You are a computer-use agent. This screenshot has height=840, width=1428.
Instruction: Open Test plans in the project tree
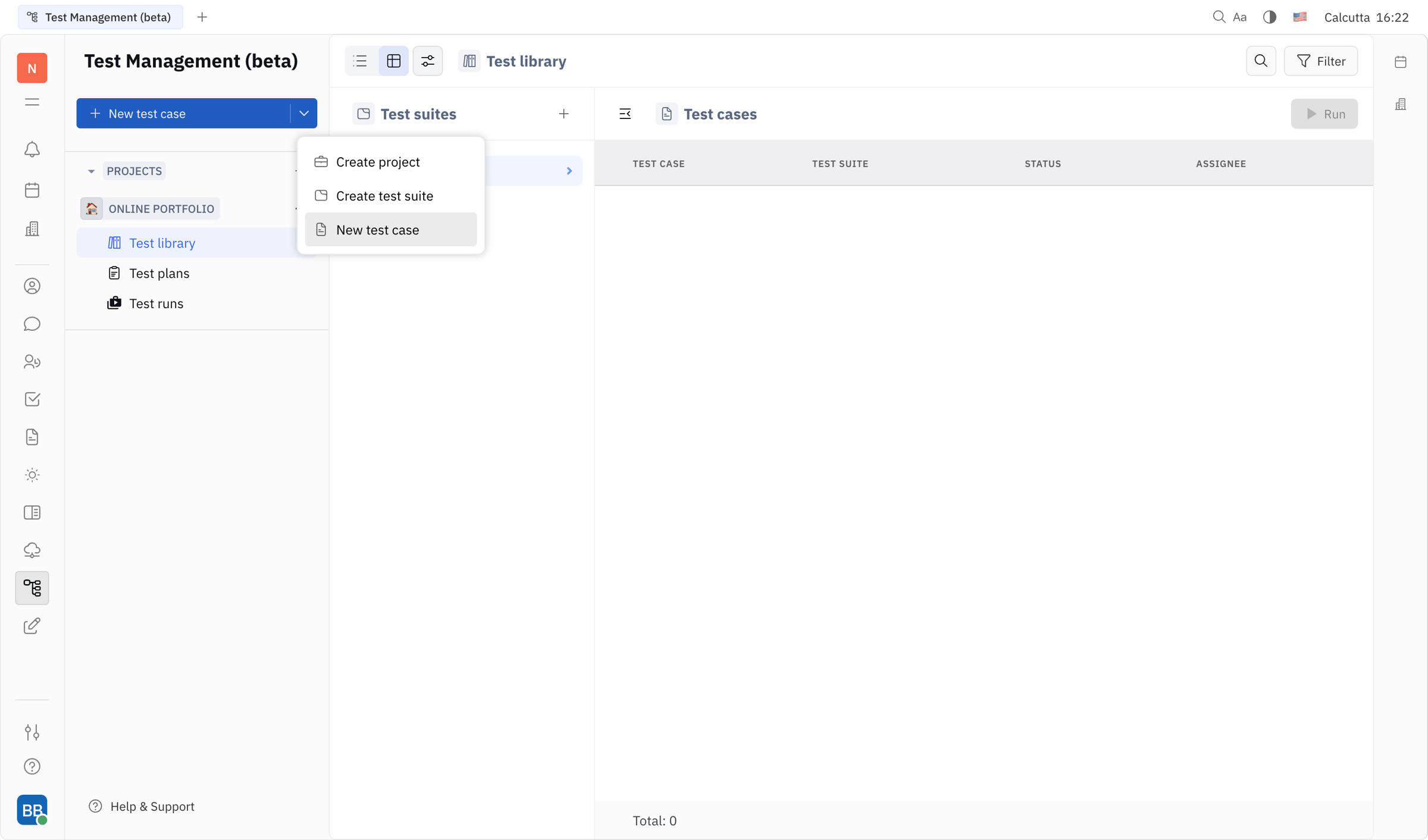[x=159, y=273]
